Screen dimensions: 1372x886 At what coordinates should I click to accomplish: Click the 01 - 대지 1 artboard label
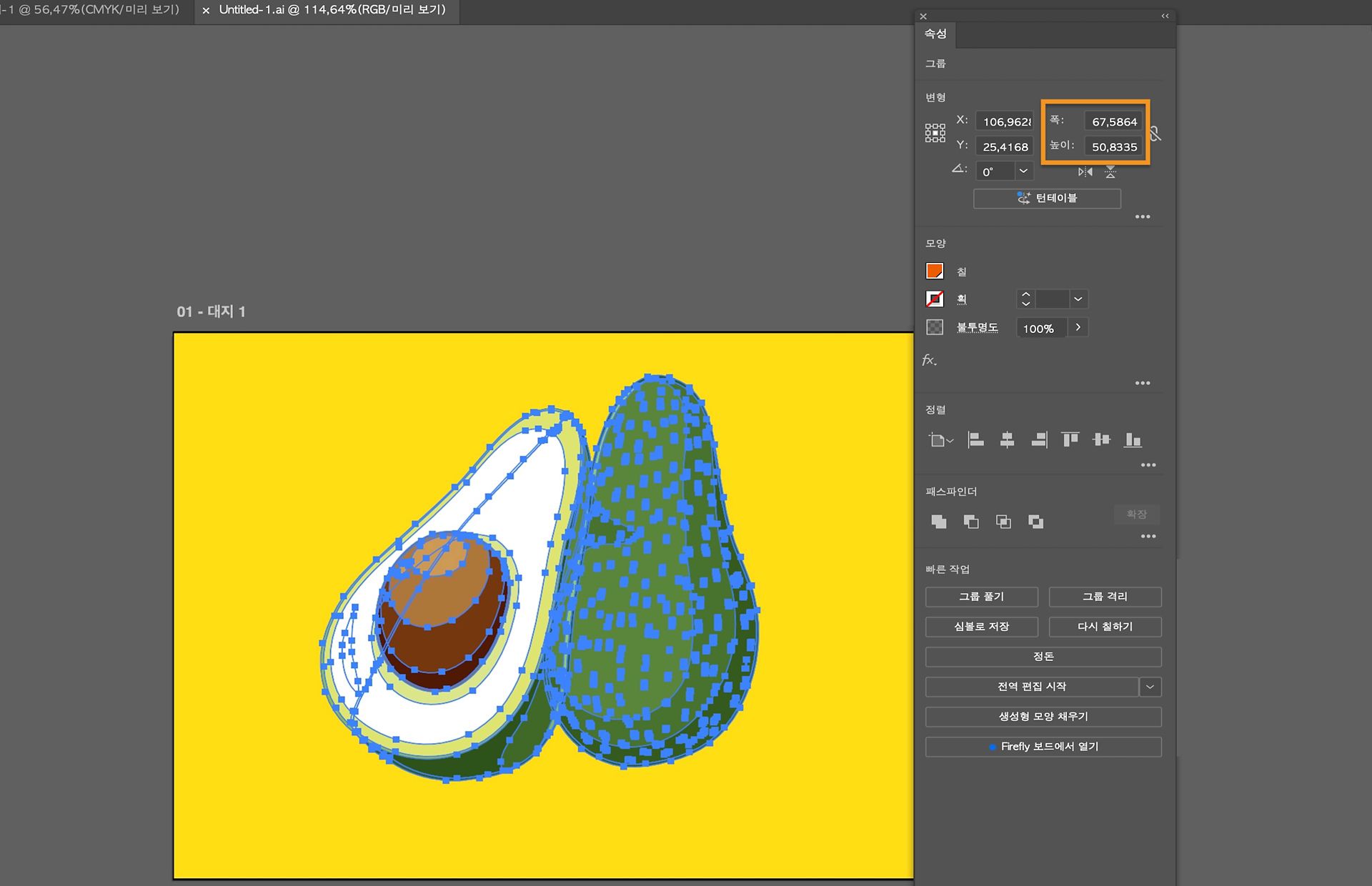pyautogui.click(x=212, y=312)
